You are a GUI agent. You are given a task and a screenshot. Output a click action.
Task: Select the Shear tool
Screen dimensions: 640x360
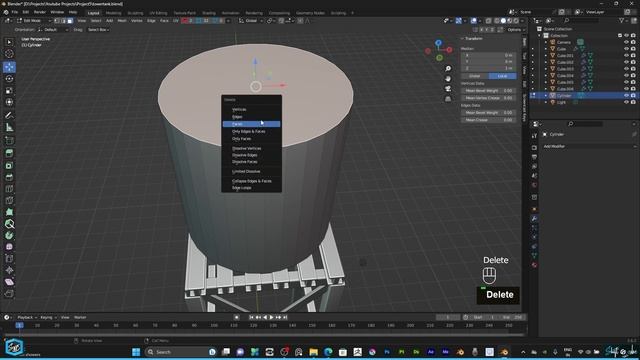(9, 282)
